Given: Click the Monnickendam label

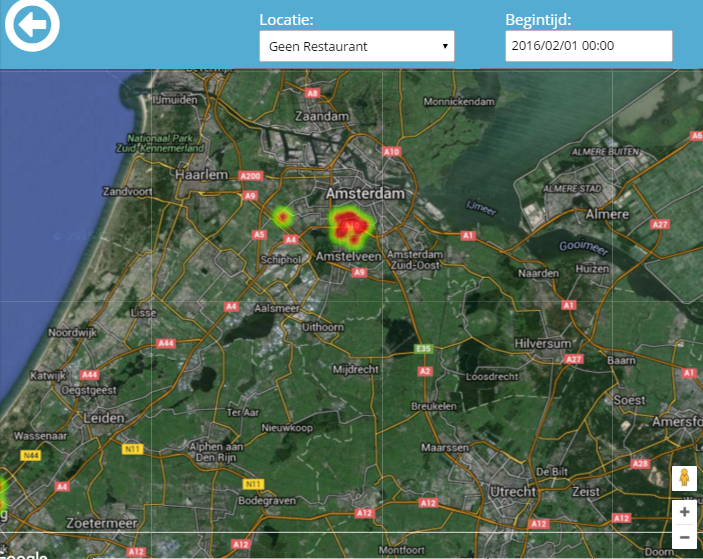Looking at the screenshot, I should pos(459,102).
